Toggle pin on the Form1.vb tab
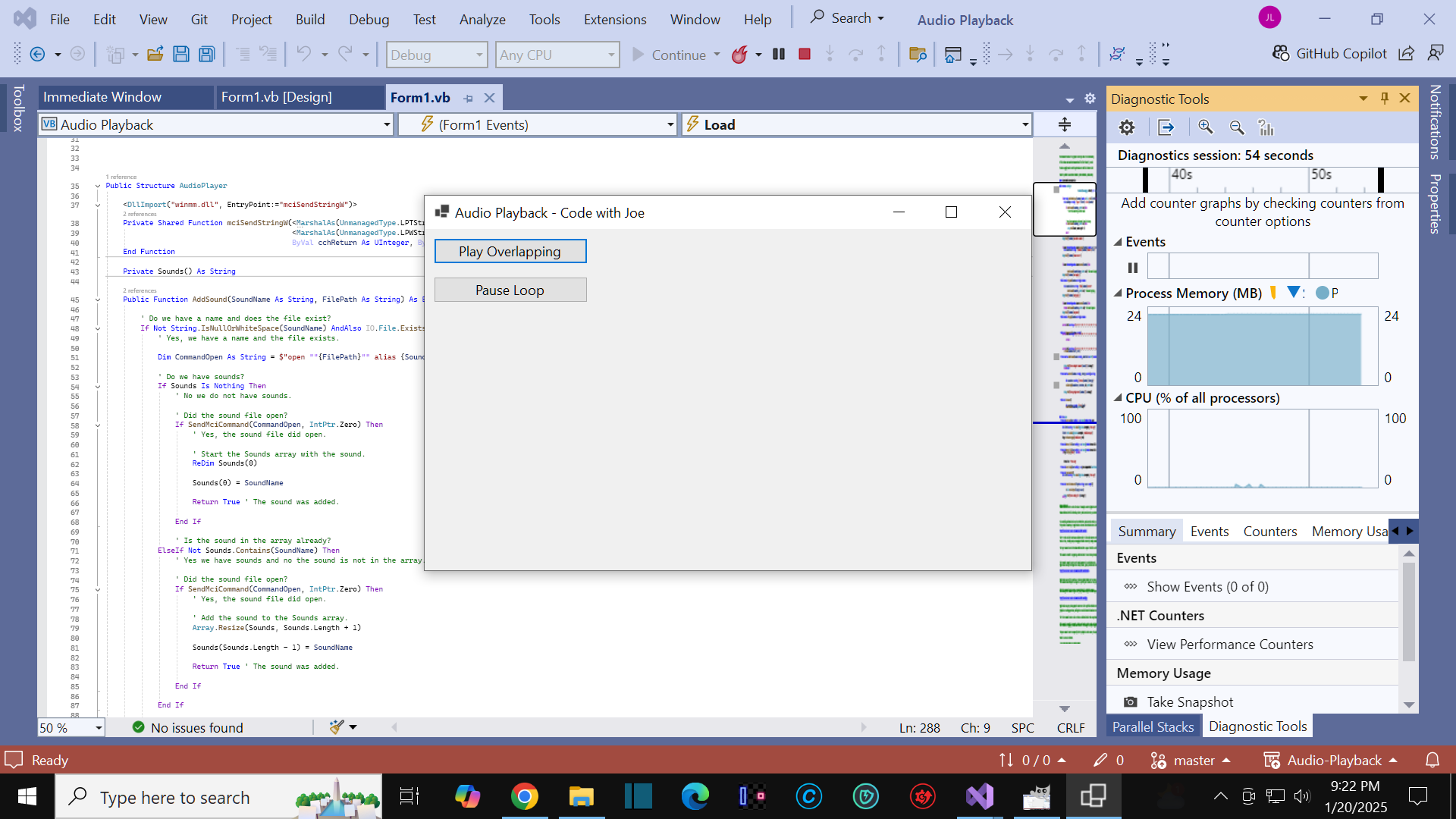 (468, 99)
